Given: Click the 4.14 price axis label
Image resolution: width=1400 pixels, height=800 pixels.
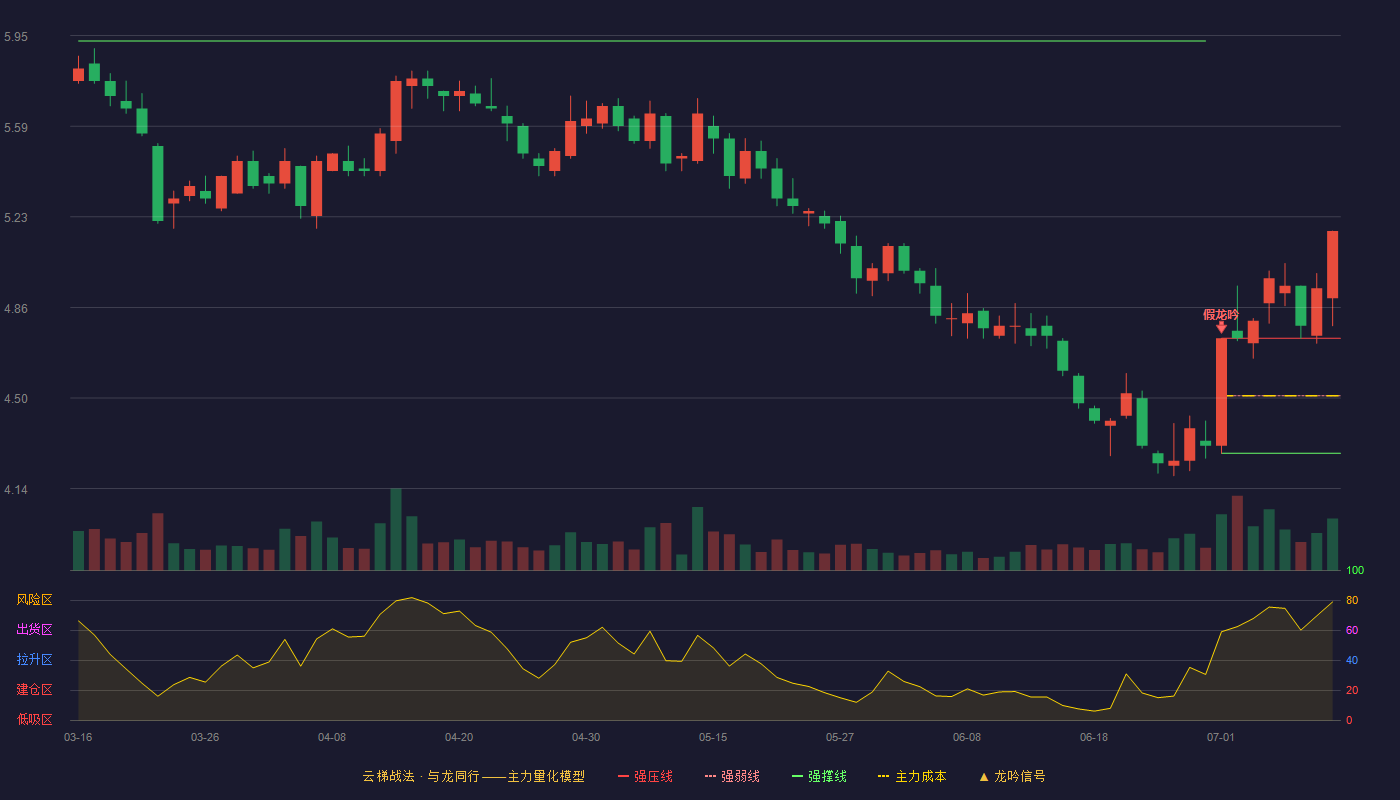Looking at the screenshot, I should pos(16,490).
